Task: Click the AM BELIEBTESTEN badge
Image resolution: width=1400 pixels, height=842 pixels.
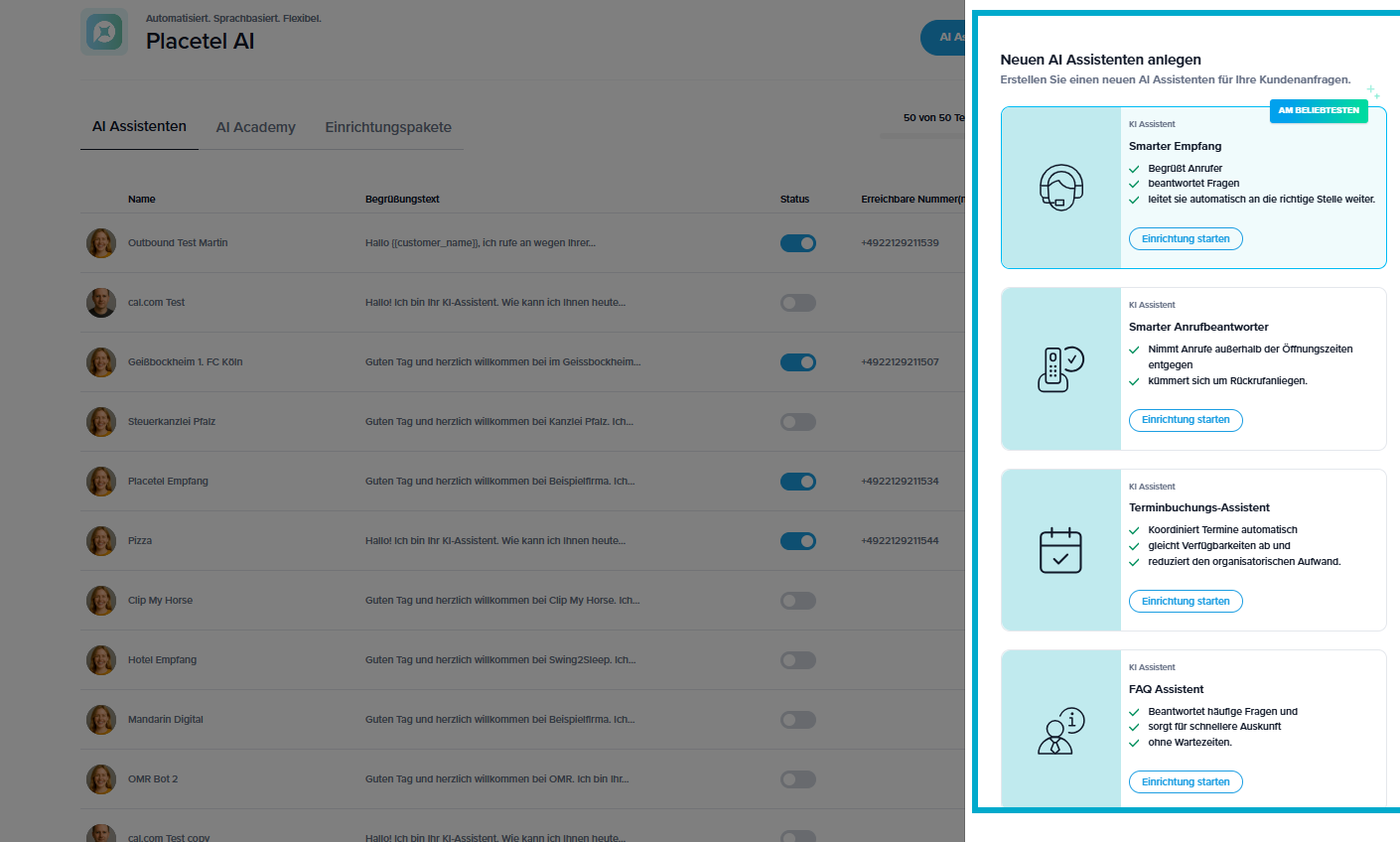Action: coord(1319,111)
